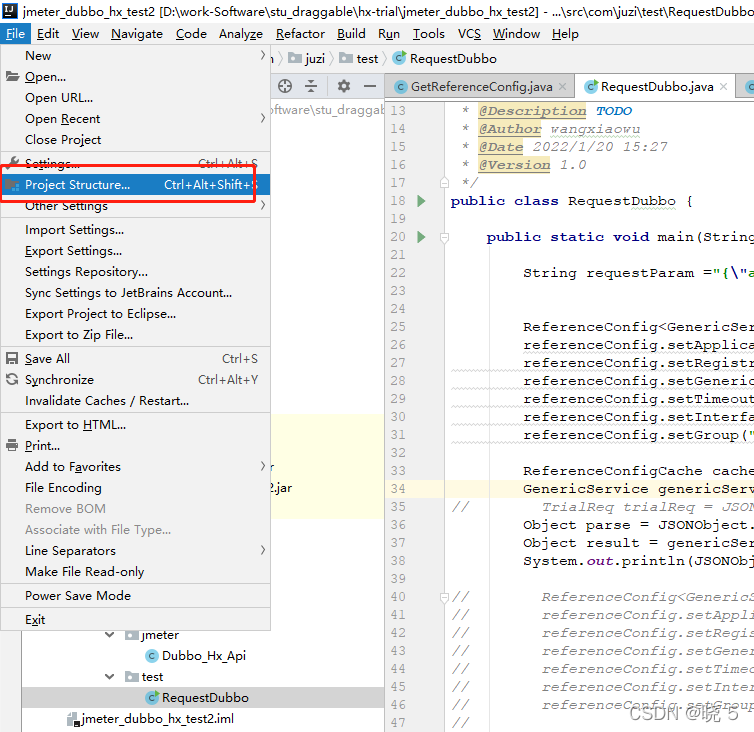Choose Sync Settings to JetBrains Account...
The width and height of the screenshot is (754, 732).
point(136,292)
